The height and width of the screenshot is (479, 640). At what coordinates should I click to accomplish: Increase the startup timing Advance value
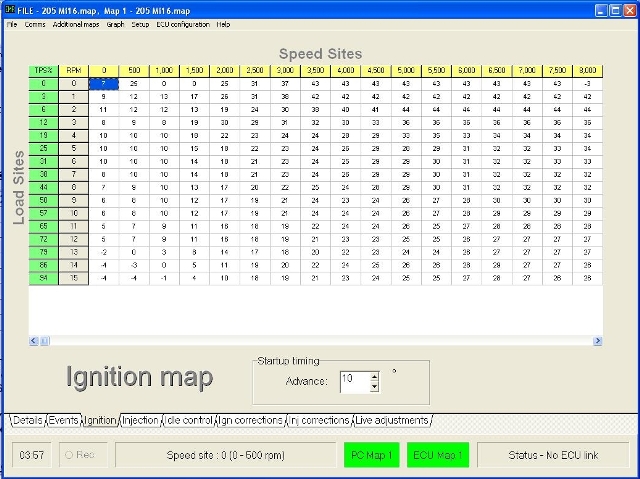click(x=374, y=375)
